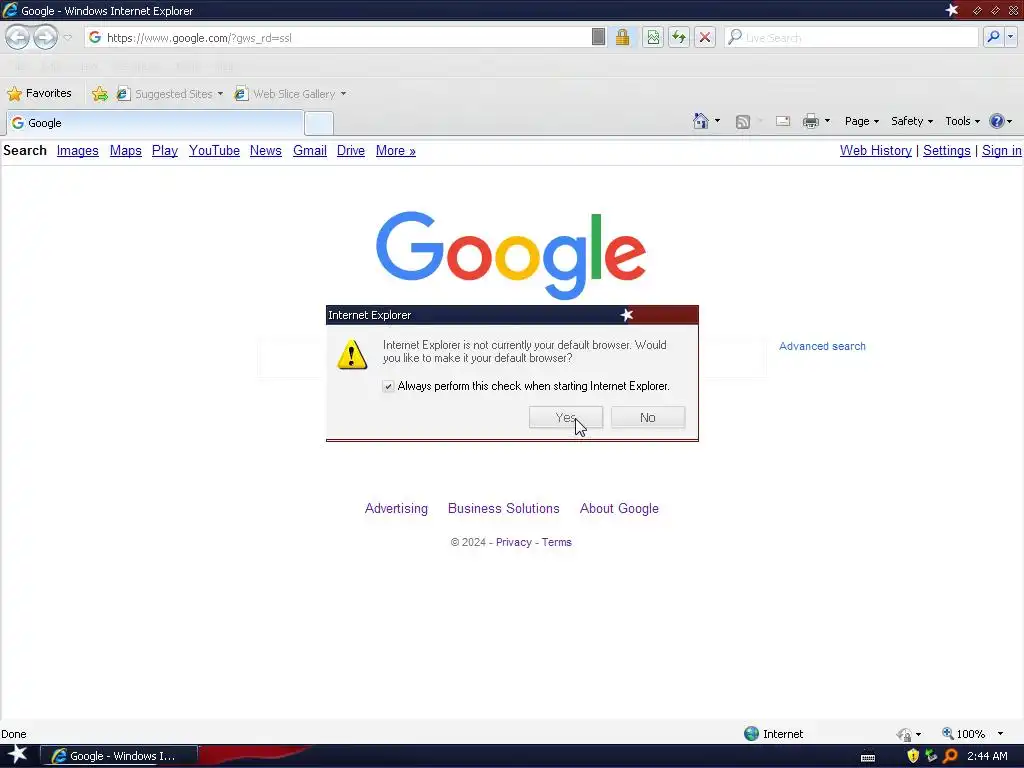
Task: Select the Google browser tab
Action: pyautogui.click(x=155, y=123)
